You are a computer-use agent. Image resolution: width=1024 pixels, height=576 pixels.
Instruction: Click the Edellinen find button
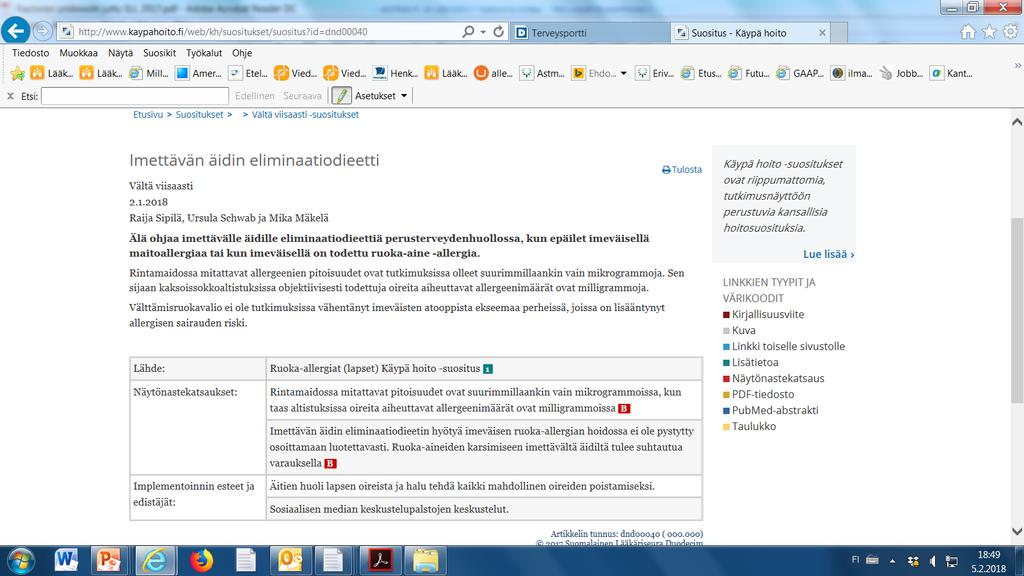255,96
